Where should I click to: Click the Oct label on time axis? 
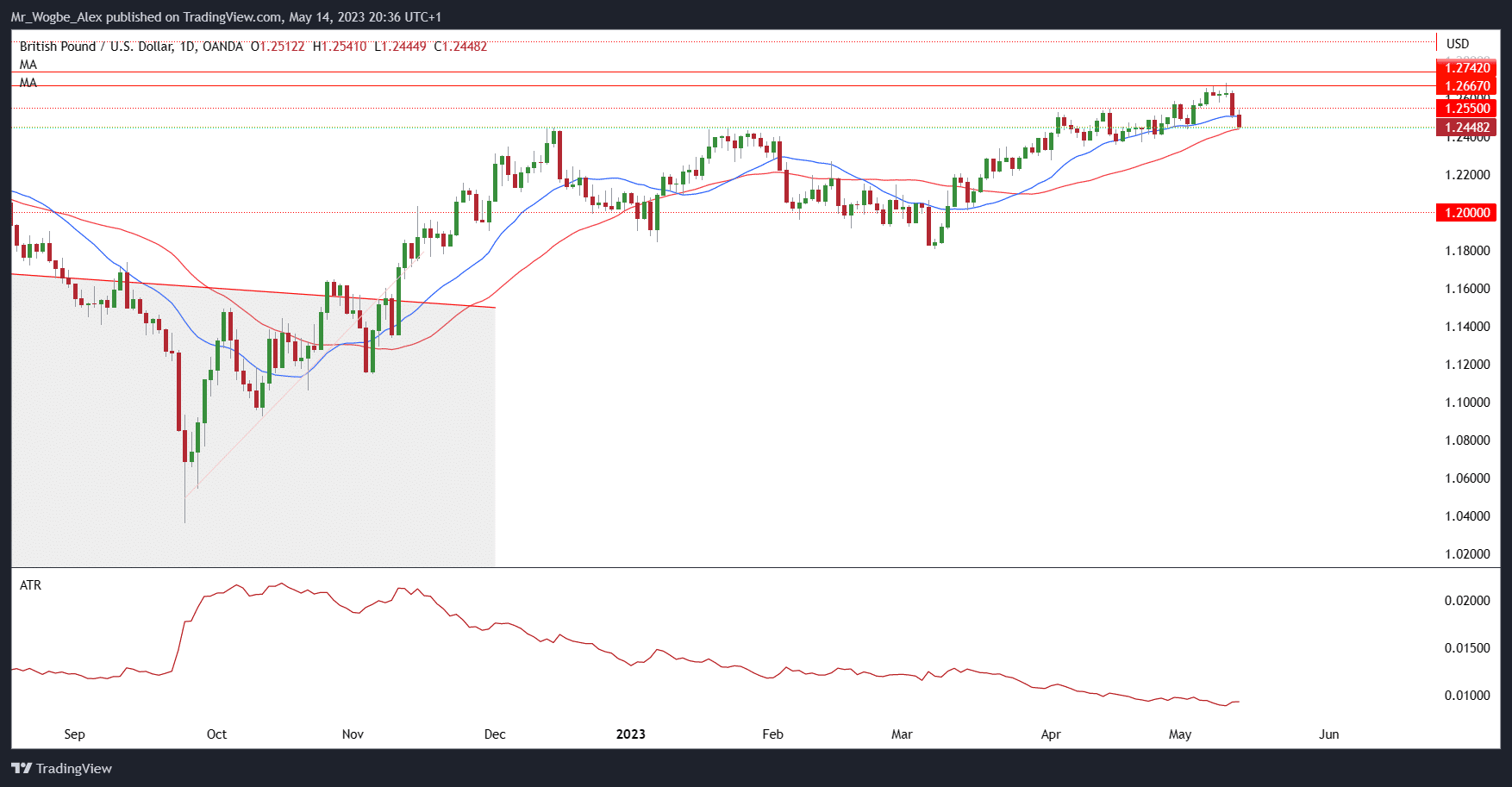pyautogui.click(x=216, y=734)
